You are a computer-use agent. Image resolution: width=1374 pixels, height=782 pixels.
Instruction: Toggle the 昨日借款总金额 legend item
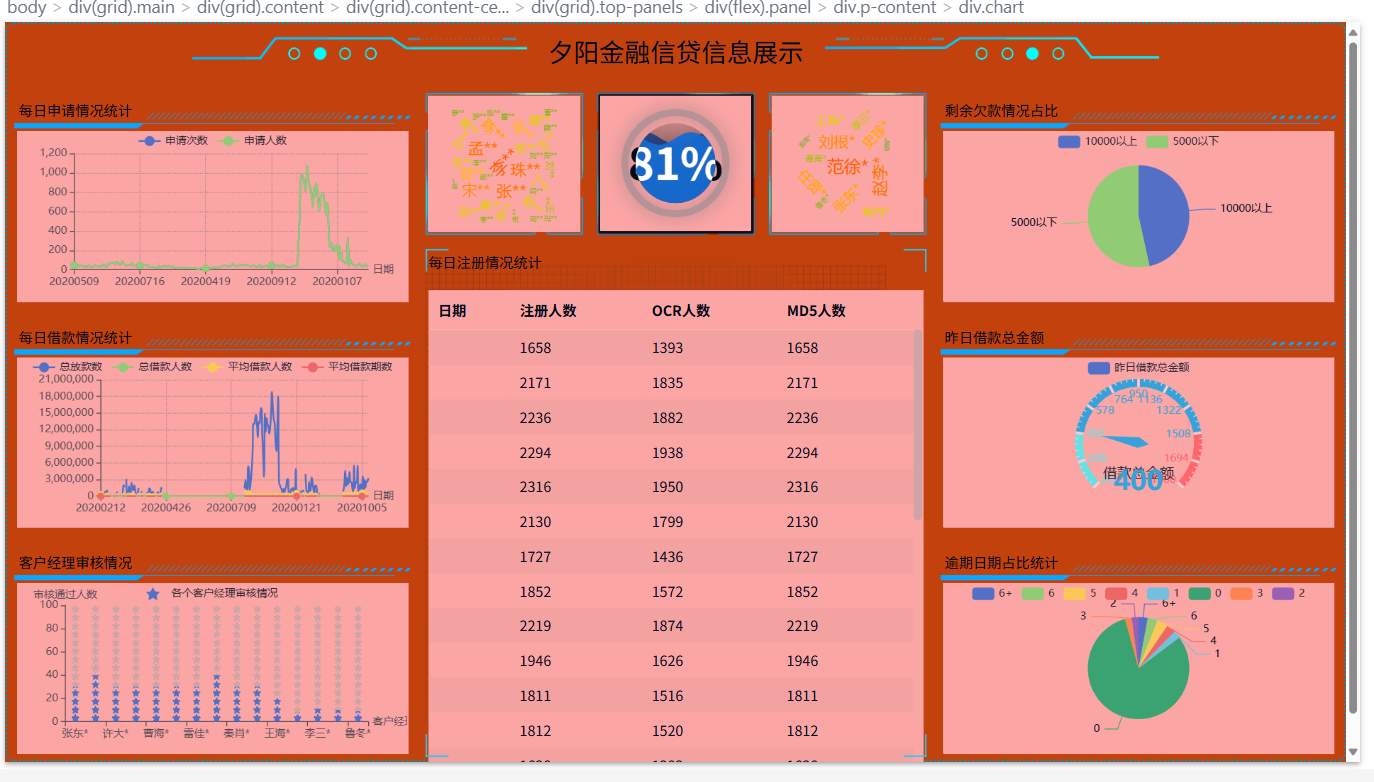[x=1100, y=368]
